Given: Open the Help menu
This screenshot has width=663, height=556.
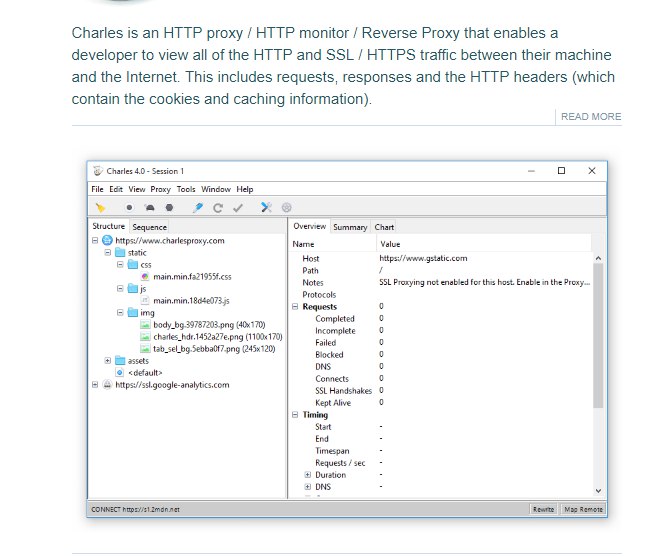Looking at the screenshot, I should (244, 189).
